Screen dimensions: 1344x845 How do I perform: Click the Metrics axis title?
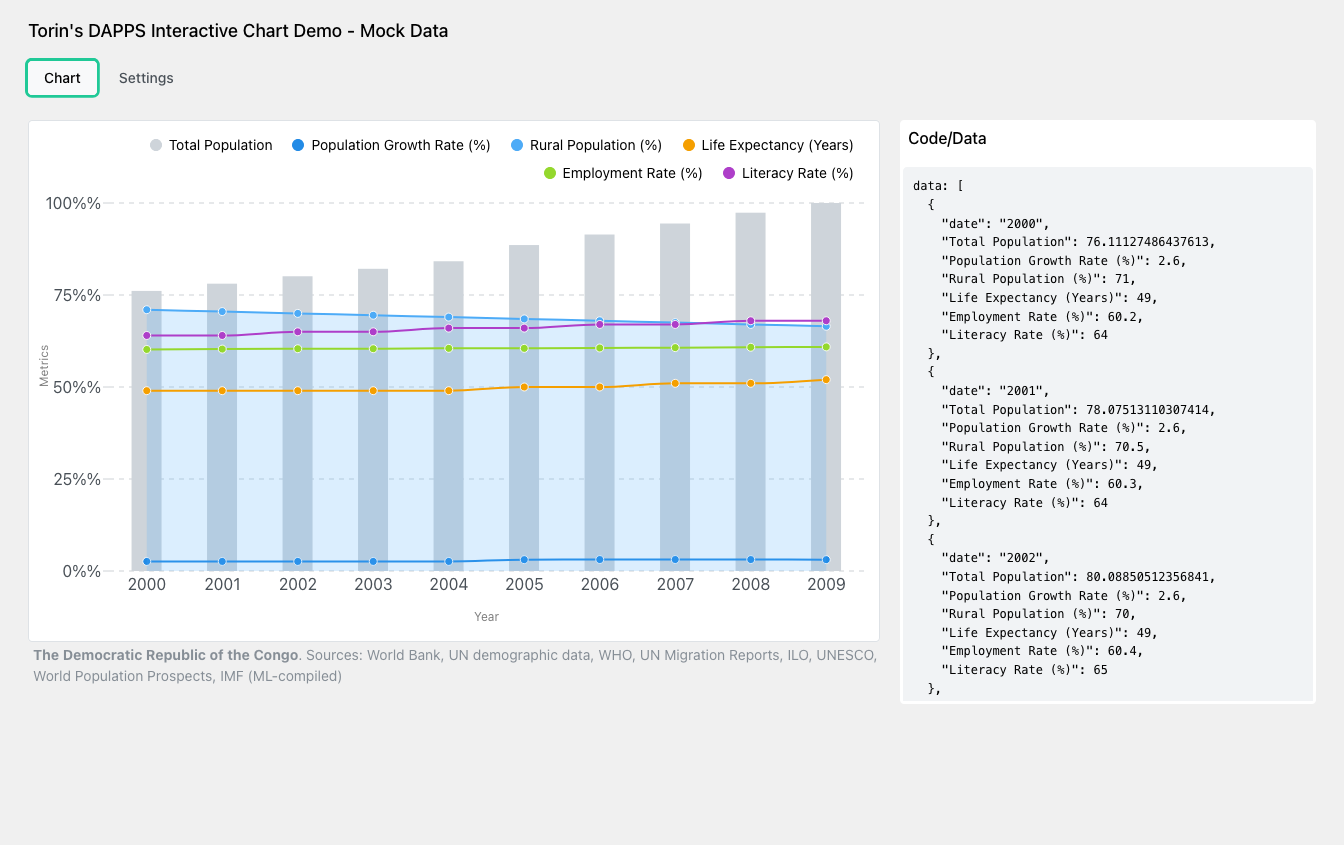click(x=44, y=366)
